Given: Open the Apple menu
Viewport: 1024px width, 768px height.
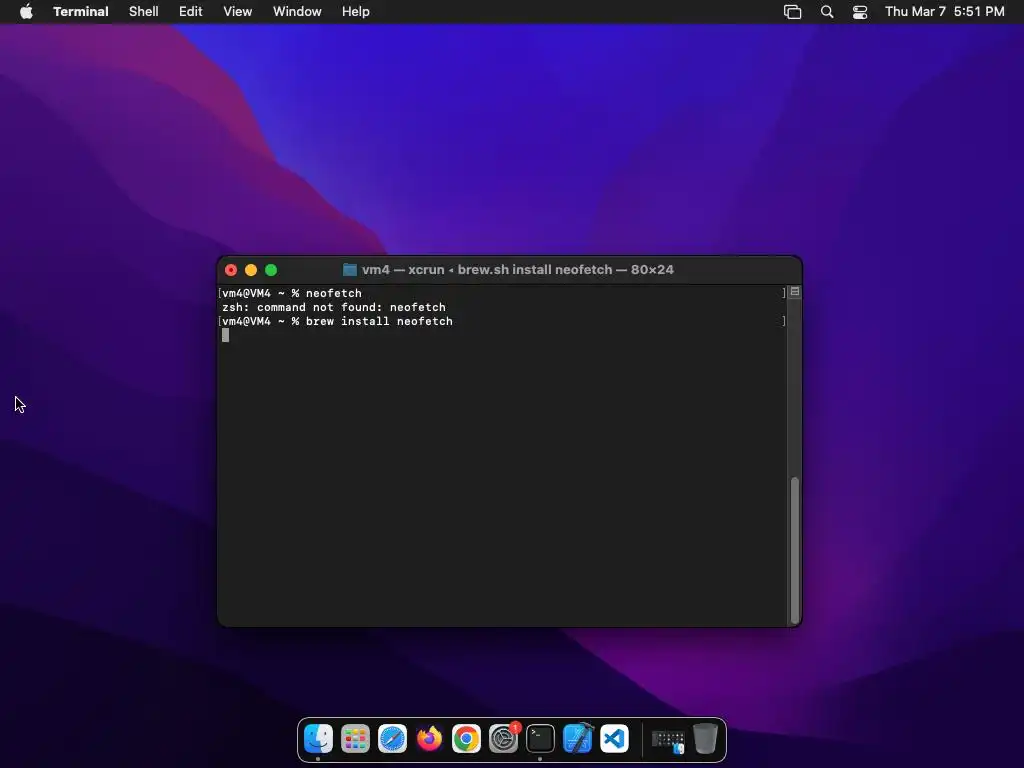Looking at the screenshot, I should pos(26,12).
